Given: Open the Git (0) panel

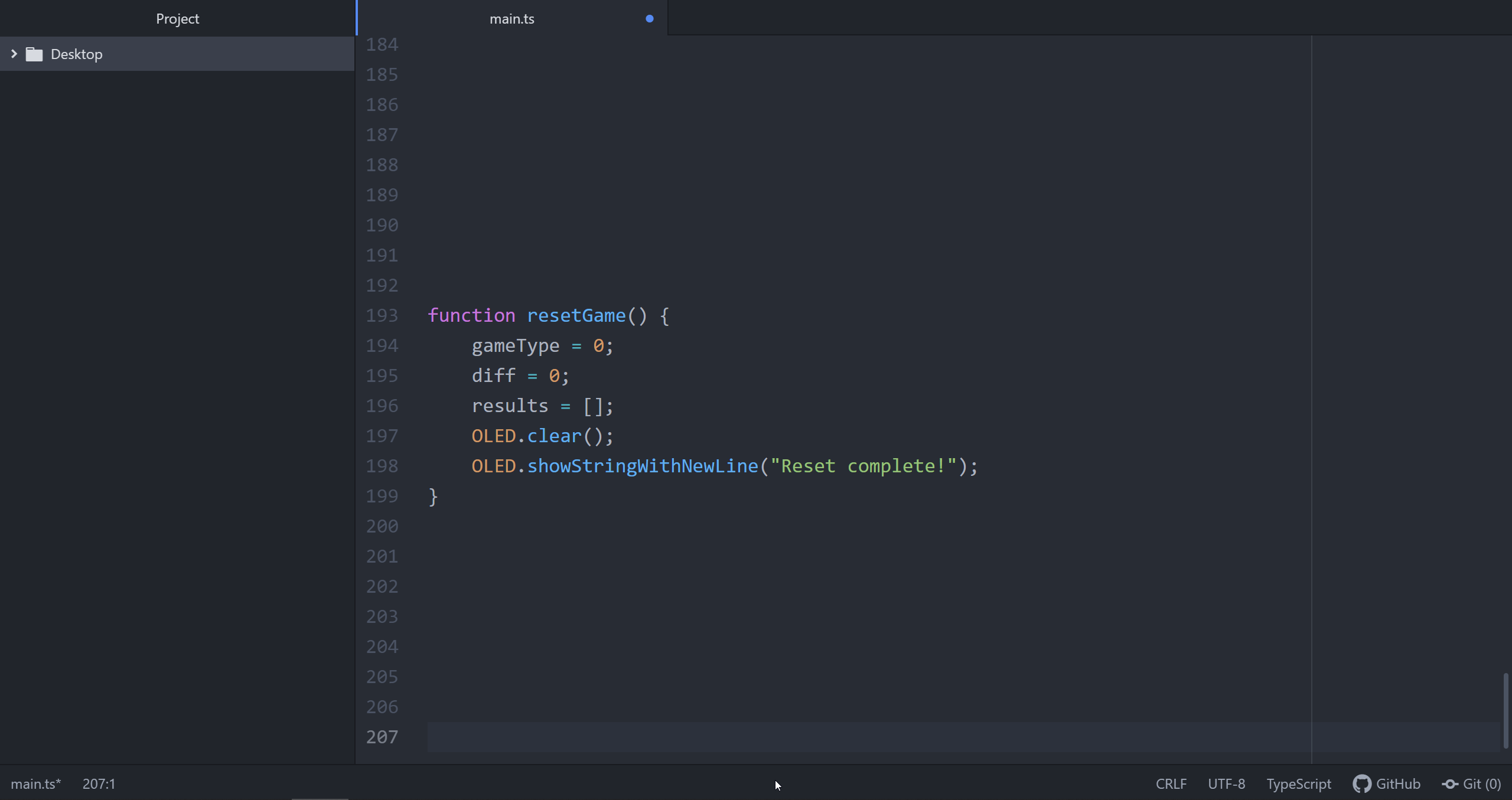Looking at the screenshot, I should (x=1481, y=784).
